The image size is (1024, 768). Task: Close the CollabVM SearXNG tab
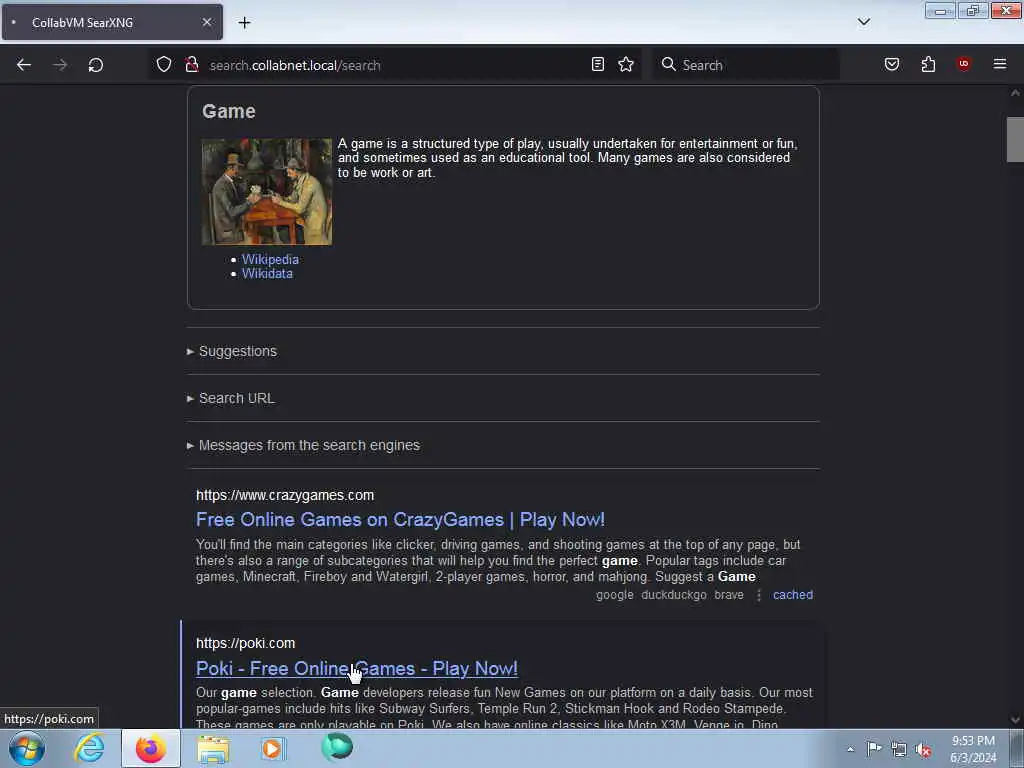[206, 22]
